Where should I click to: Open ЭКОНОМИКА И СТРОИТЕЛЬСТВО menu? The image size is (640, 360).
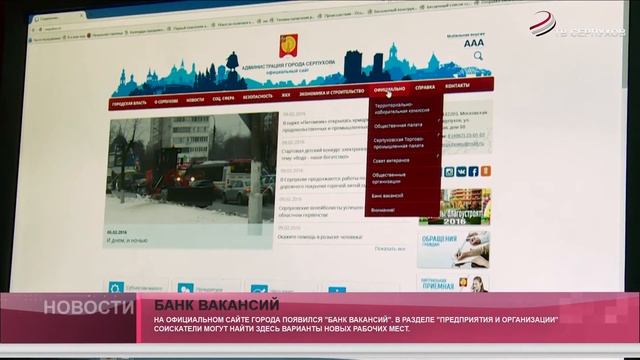331,93
